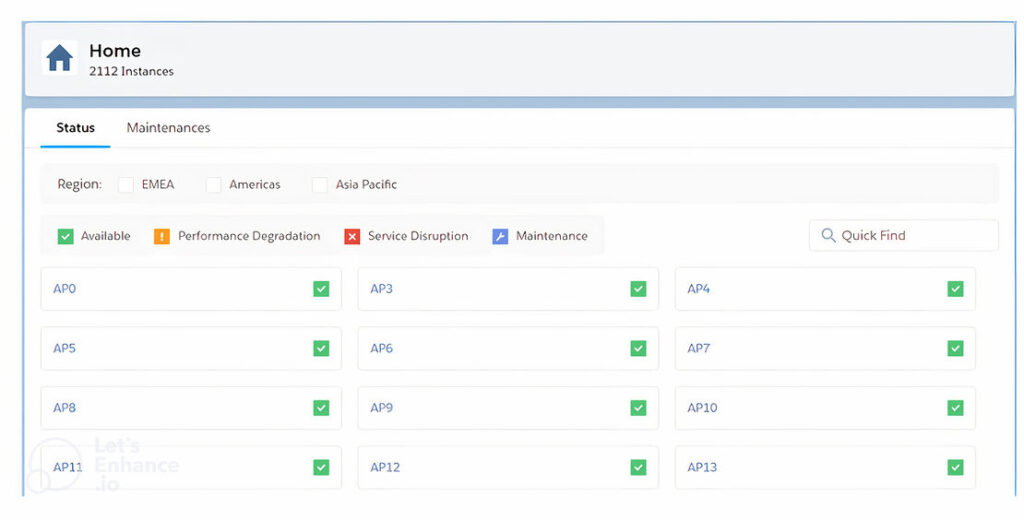Click AP12 green available status icon
The height and width of the screenshot is (520, 1024).
pos(638,467)
